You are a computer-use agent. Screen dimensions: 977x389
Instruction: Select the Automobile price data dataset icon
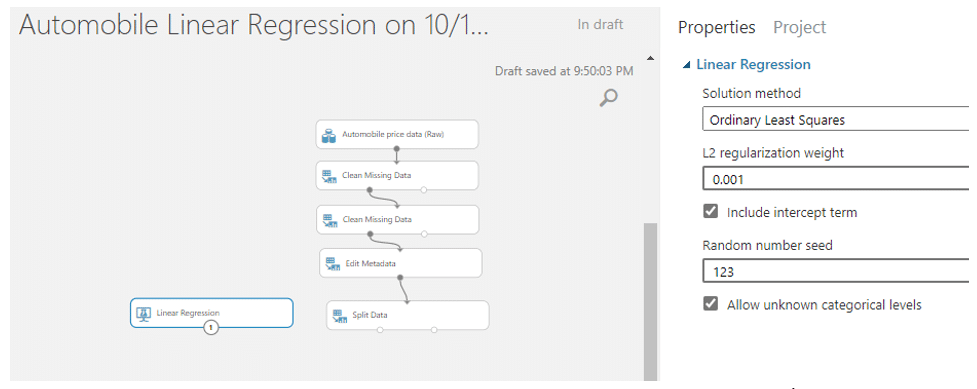[329, 135]
